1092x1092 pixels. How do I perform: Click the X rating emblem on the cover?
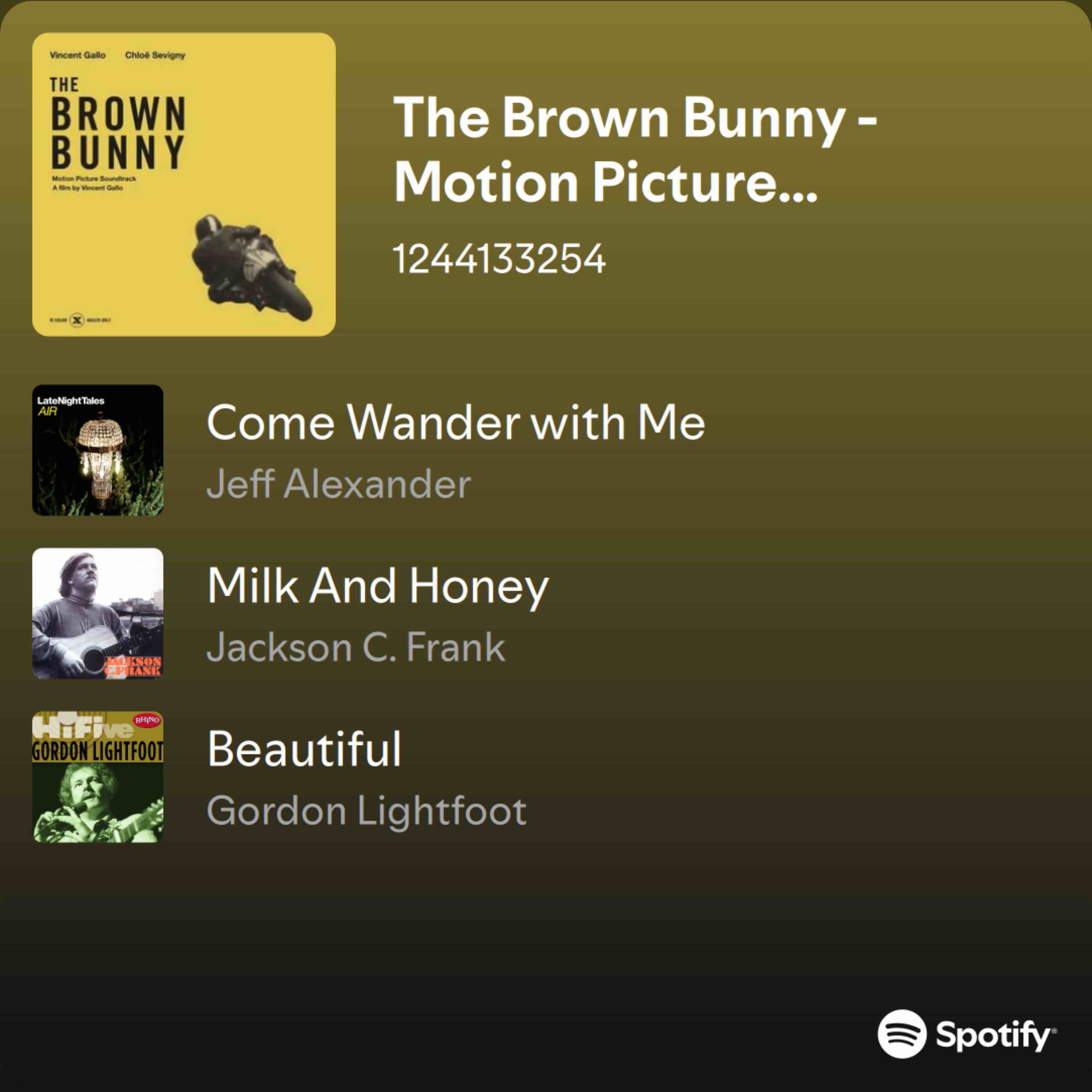[x=77, y=321]
